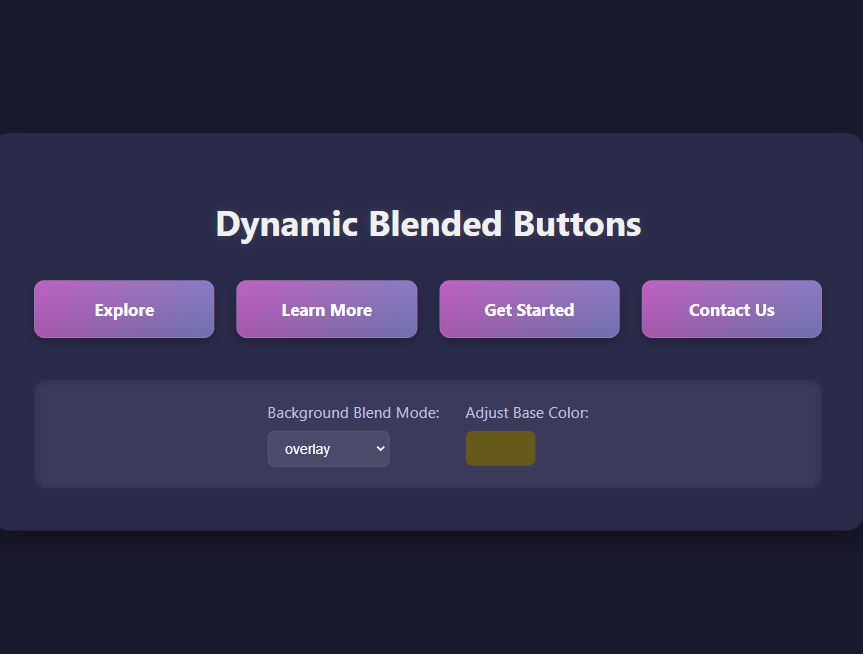The width and height of the screenshot is (863, 654).
Task: Click the gap between Get Started and Contact Us
Action: pyautogui.click(x=630, y=309)
